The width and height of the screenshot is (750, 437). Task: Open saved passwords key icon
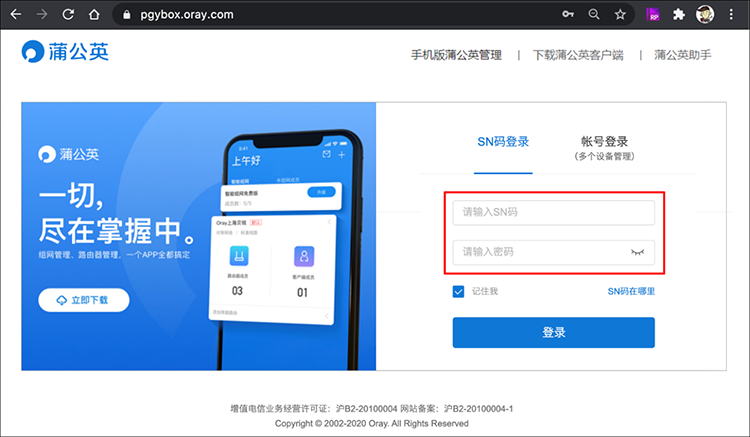click(x=568, y=14)
